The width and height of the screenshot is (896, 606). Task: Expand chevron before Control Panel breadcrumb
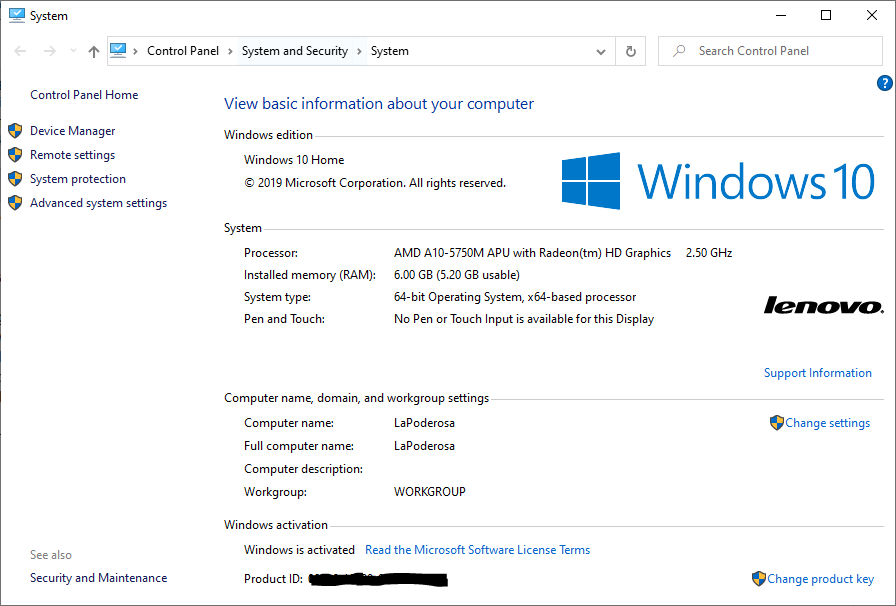[135, 51]
